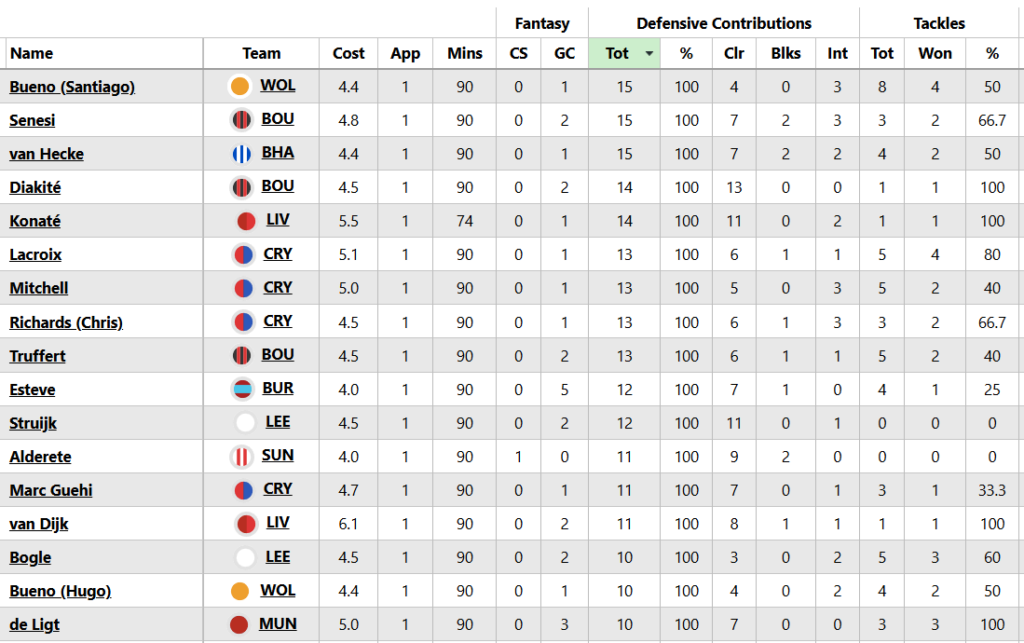This screenshot has width=1024, height=643.
Task: Open van Dijk's player page
Action: (37, 523)
